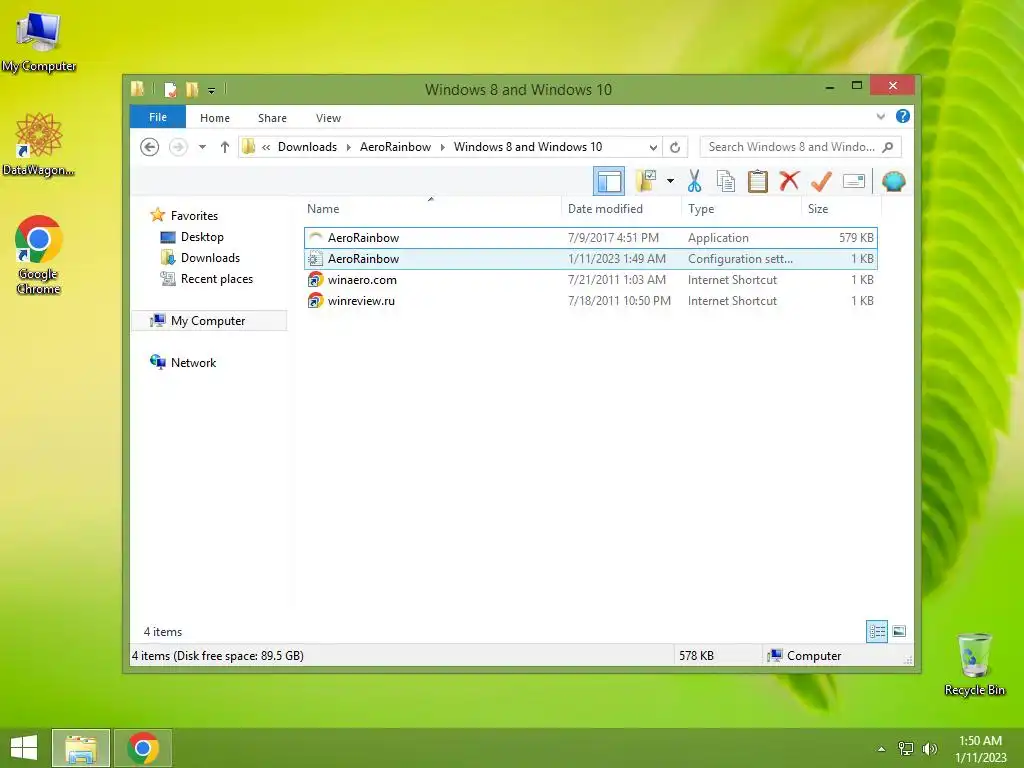Click the quick access New Folder icon
This screenshot has height=768, width=1024.
pos(191,89)
